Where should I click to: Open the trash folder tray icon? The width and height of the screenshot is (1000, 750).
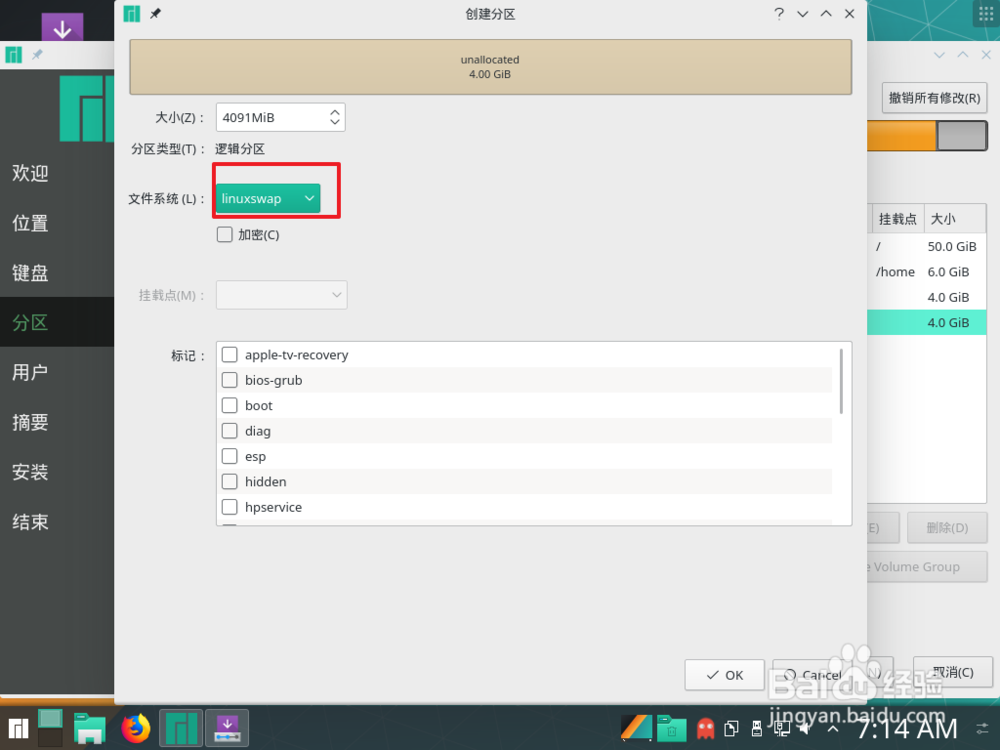(672, 728)
